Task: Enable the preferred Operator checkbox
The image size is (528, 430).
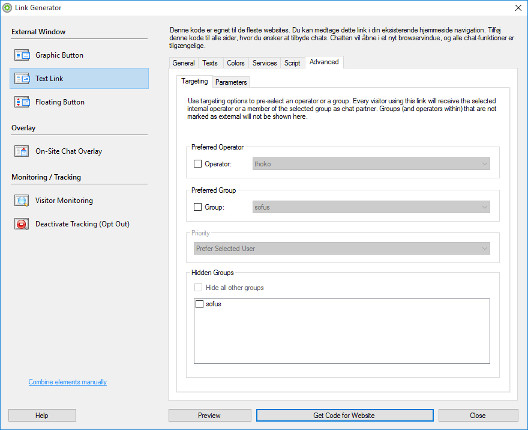Action: point(198,164)
